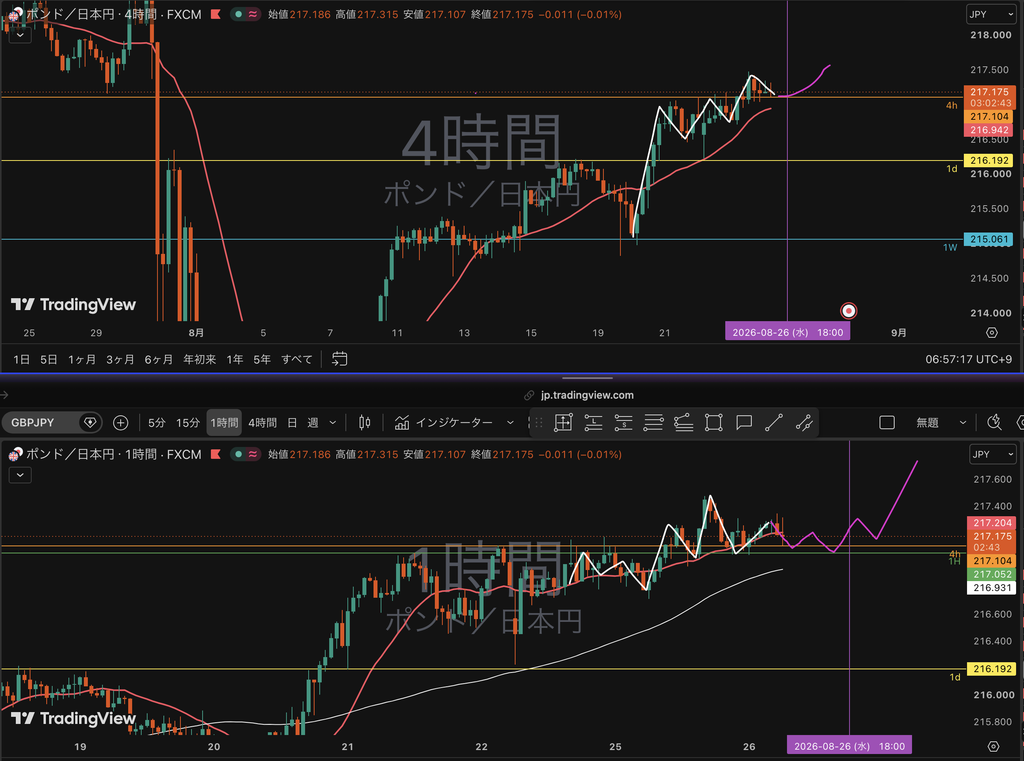Set range to 1年

tap(234, 359)
